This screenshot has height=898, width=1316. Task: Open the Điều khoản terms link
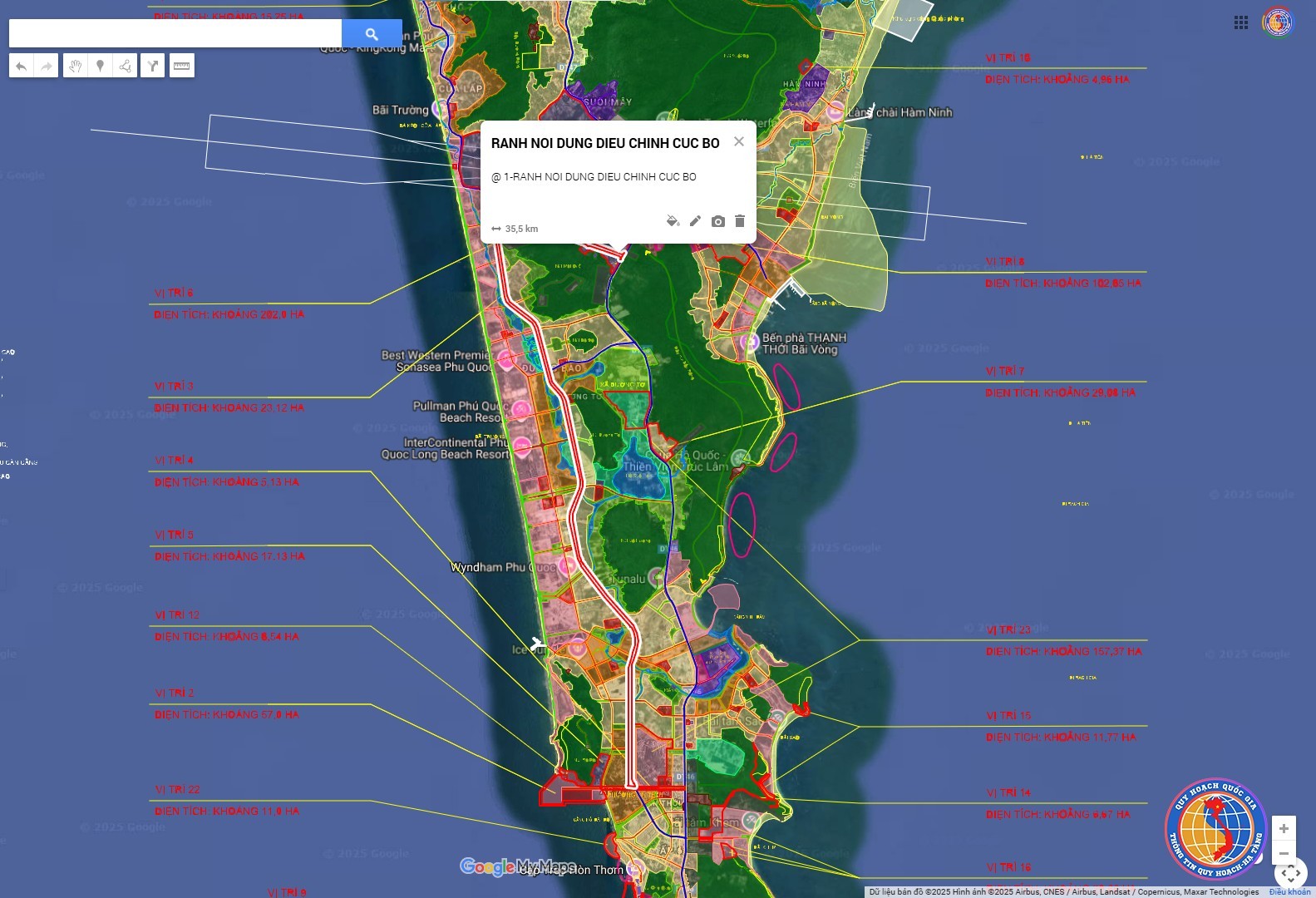click(x=1289, y=892)
